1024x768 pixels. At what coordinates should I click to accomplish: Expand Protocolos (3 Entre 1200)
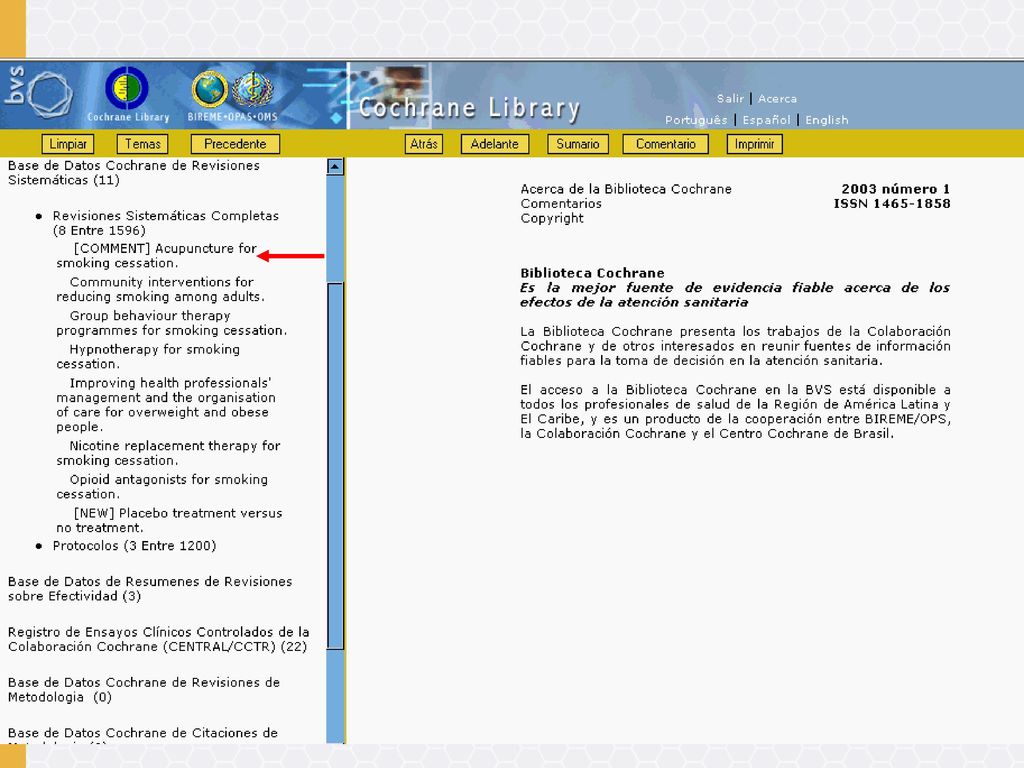(x=135, y=546)
